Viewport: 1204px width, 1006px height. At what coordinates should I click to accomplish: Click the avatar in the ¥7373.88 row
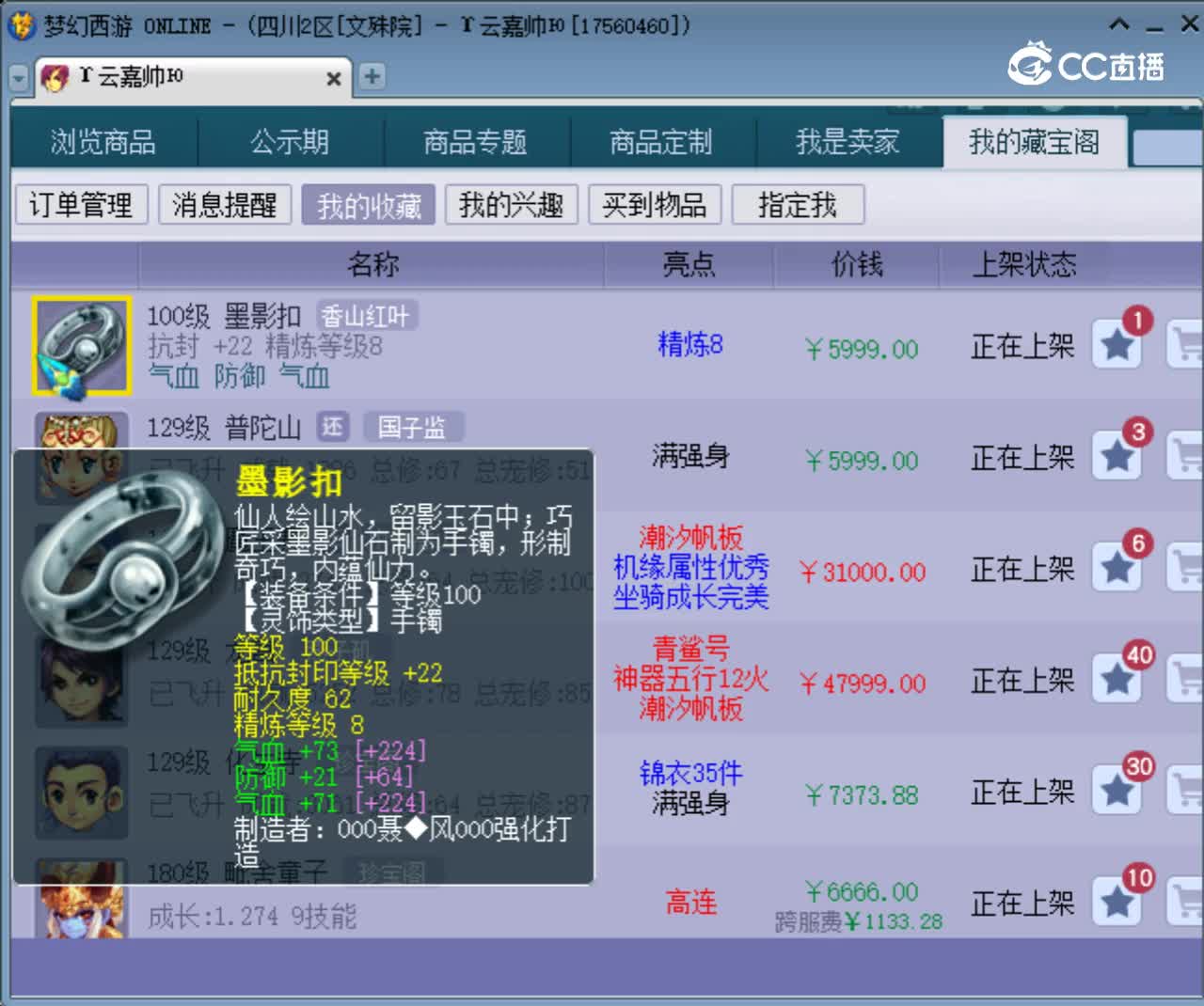pos(82,792)
